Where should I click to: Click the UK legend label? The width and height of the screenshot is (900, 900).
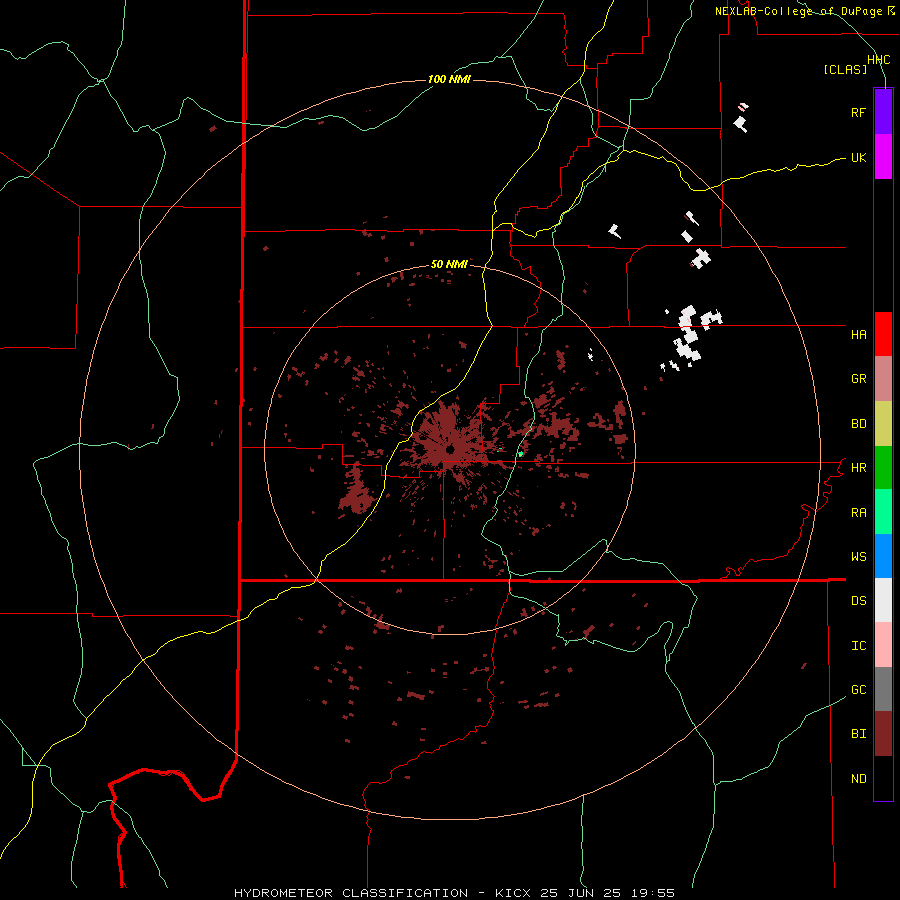click(858, 157)
